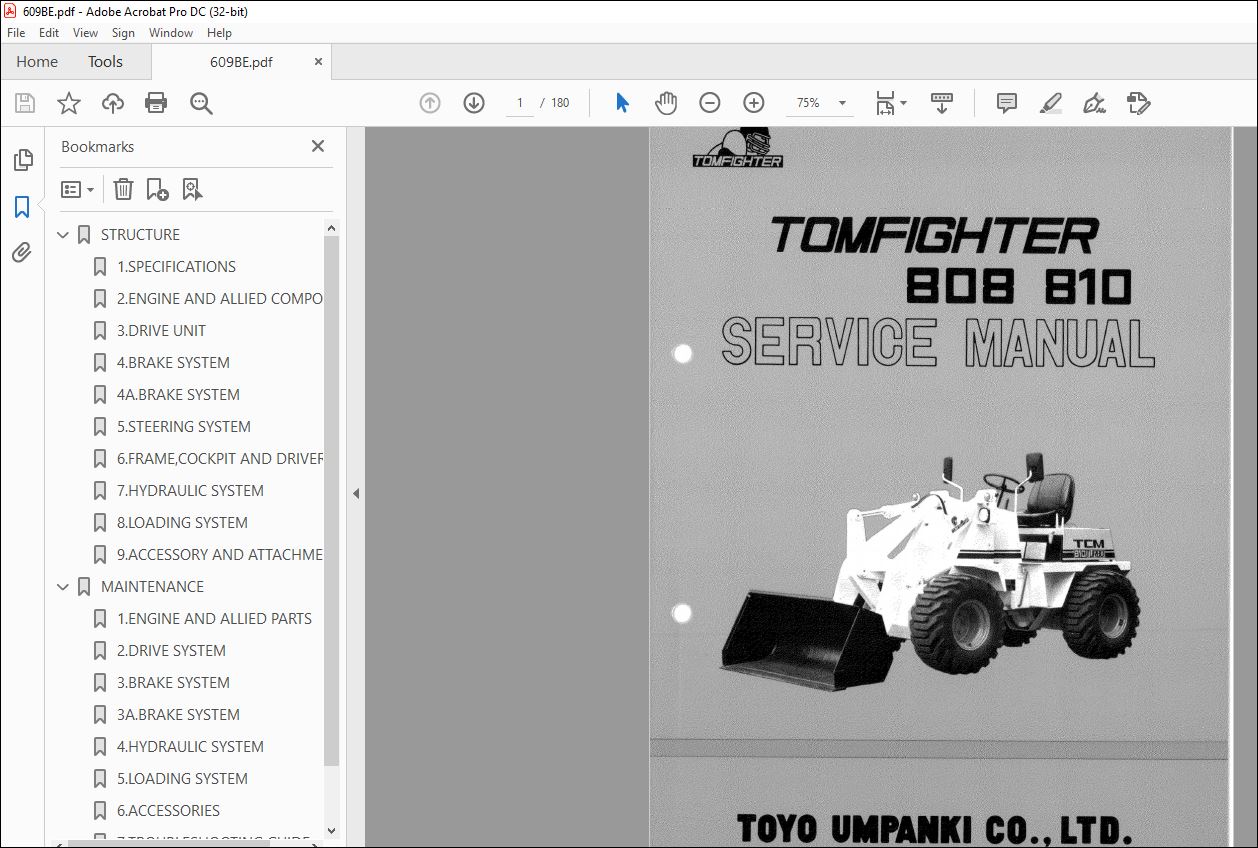Activate the Hand pan tool

click(666, 103)
